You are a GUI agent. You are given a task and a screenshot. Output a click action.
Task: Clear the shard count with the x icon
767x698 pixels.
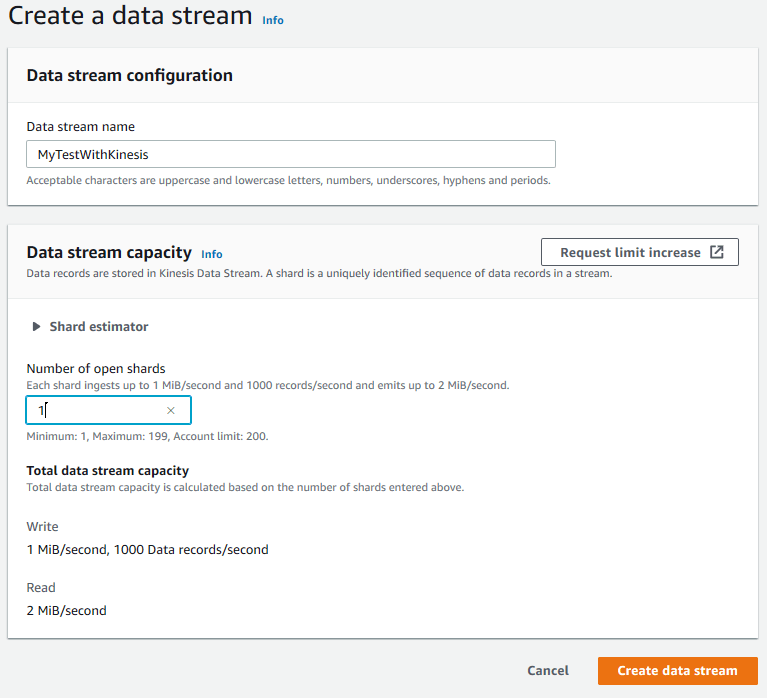click(x=171, y=410)
